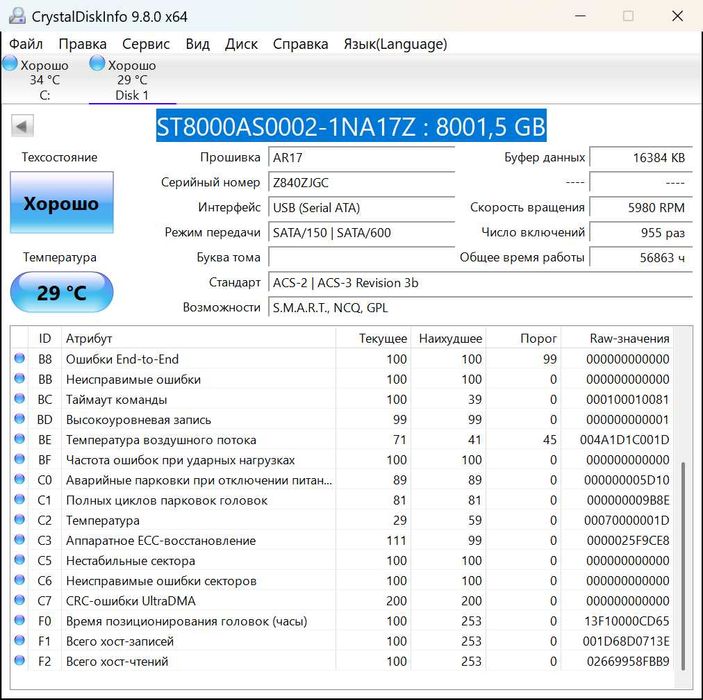Select the Disk 1 tab at 29 °C
The height and width of the screenshot is (700, 703).
132,79
